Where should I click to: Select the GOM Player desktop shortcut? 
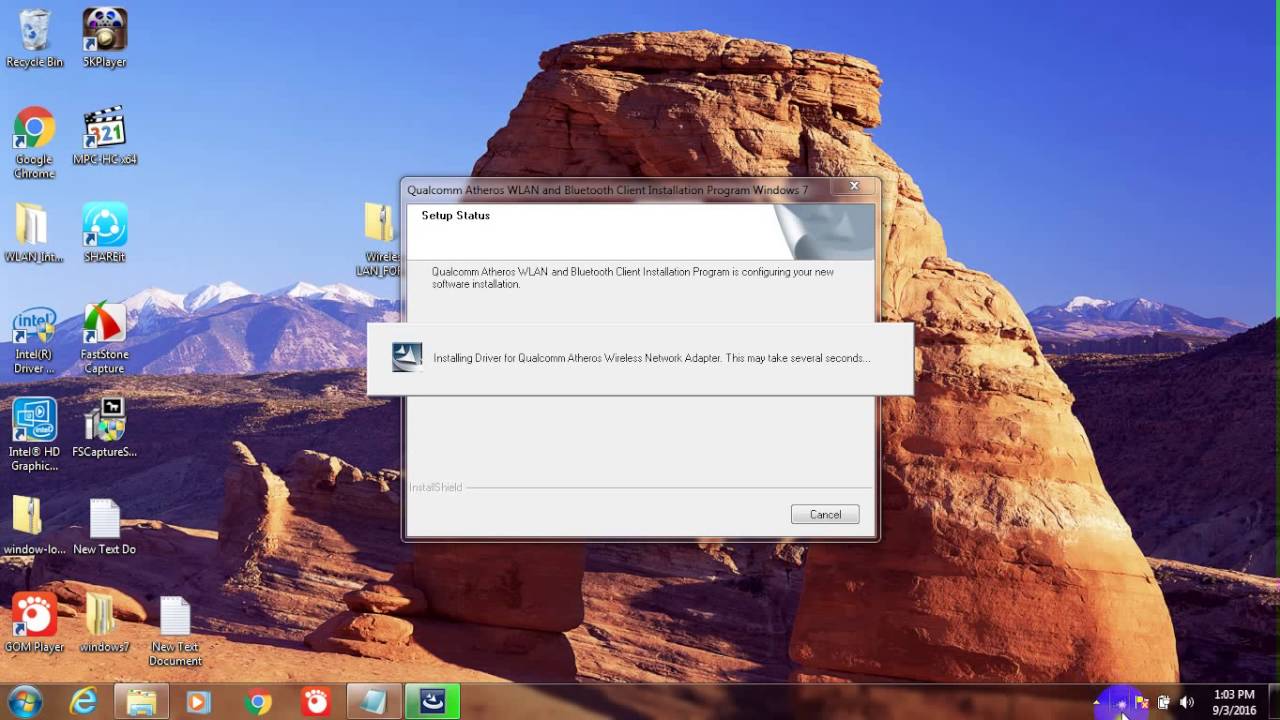coord(34,623)
